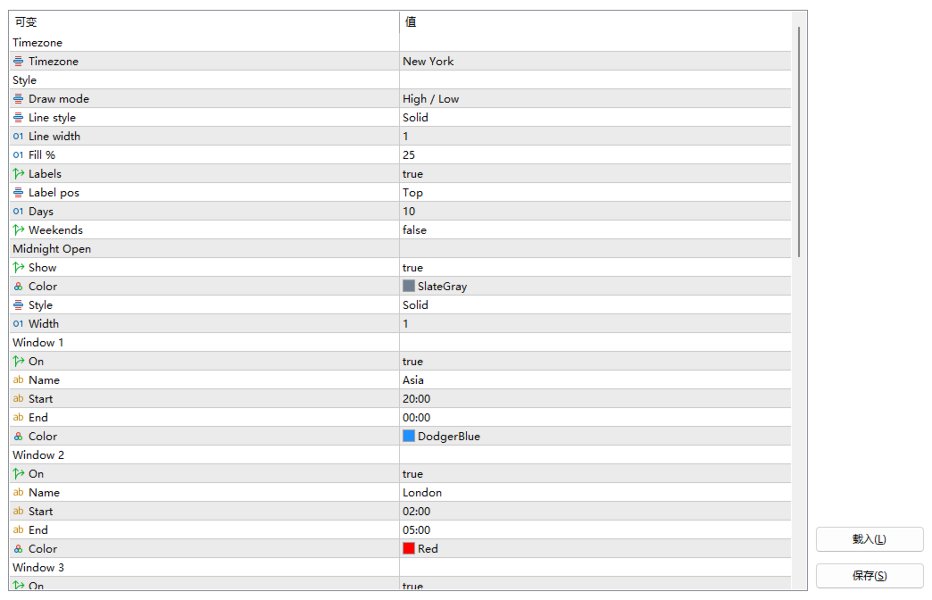Click the string icon beside Window 2 Start
Image resolution: width=932 pixels, height=600 pixels.
[x=18, y=511]
